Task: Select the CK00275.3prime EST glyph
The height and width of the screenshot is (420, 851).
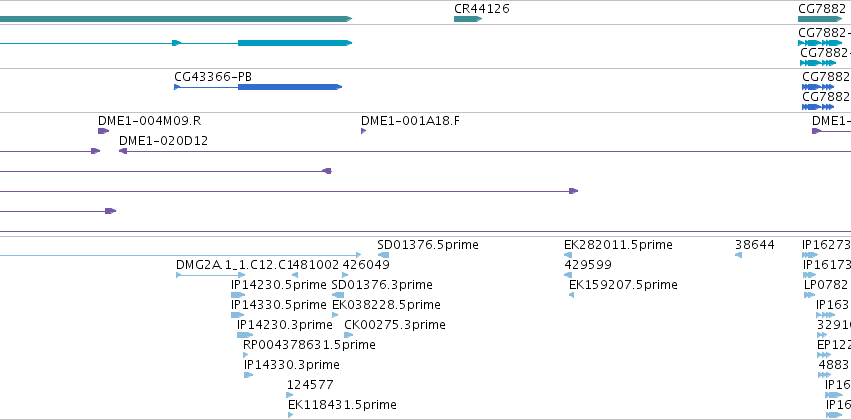Action: 348,335
